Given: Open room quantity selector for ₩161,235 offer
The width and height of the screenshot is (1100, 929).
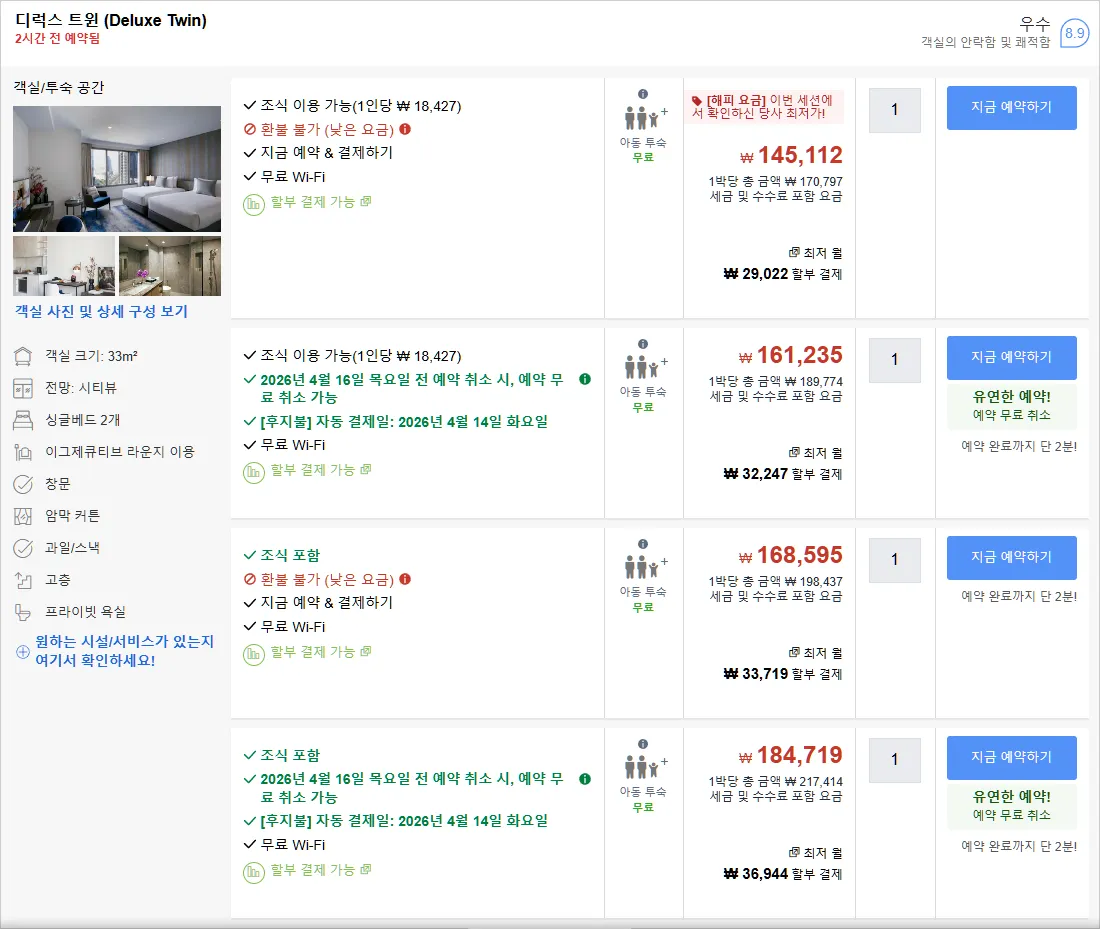Looking at the screenshot, I should point(894,360).
